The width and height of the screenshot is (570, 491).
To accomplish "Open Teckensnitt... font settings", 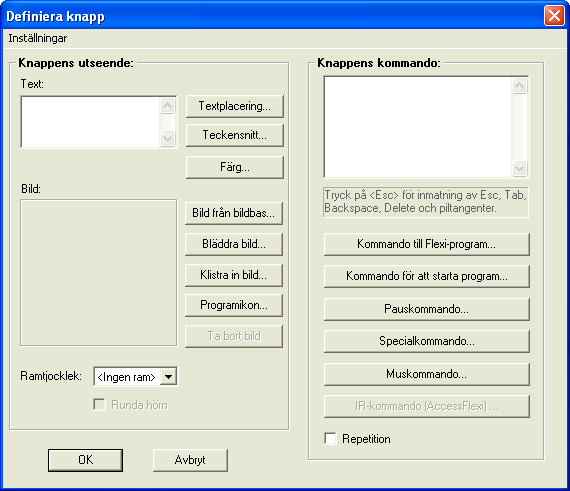I will pos(234,135).
